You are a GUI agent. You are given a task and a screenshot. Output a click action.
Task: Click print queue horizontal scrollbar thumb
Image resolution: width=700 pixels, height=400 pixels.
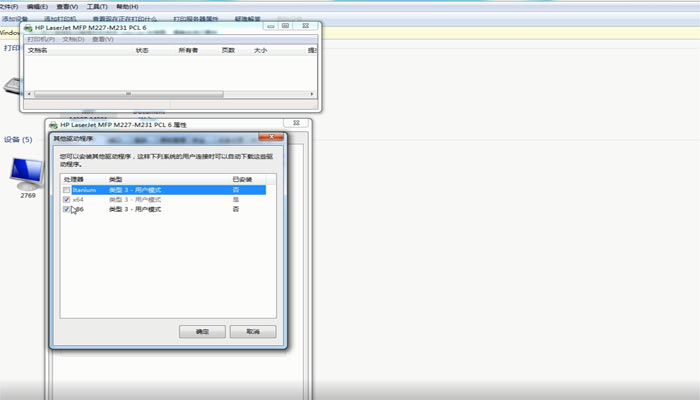click(x=129, y=94)
